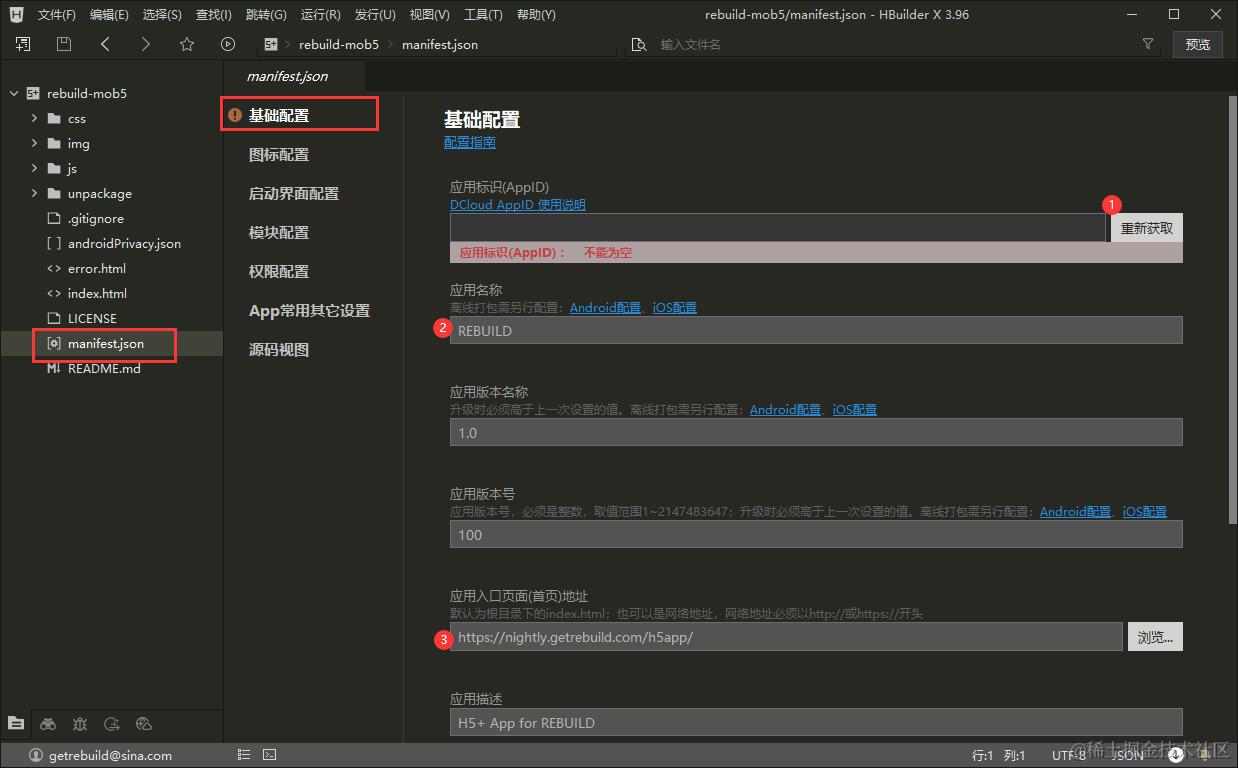Viewport: 1238px width, 768px height.
Task: Open index.html in the project tree
Action: coord(97,293)
